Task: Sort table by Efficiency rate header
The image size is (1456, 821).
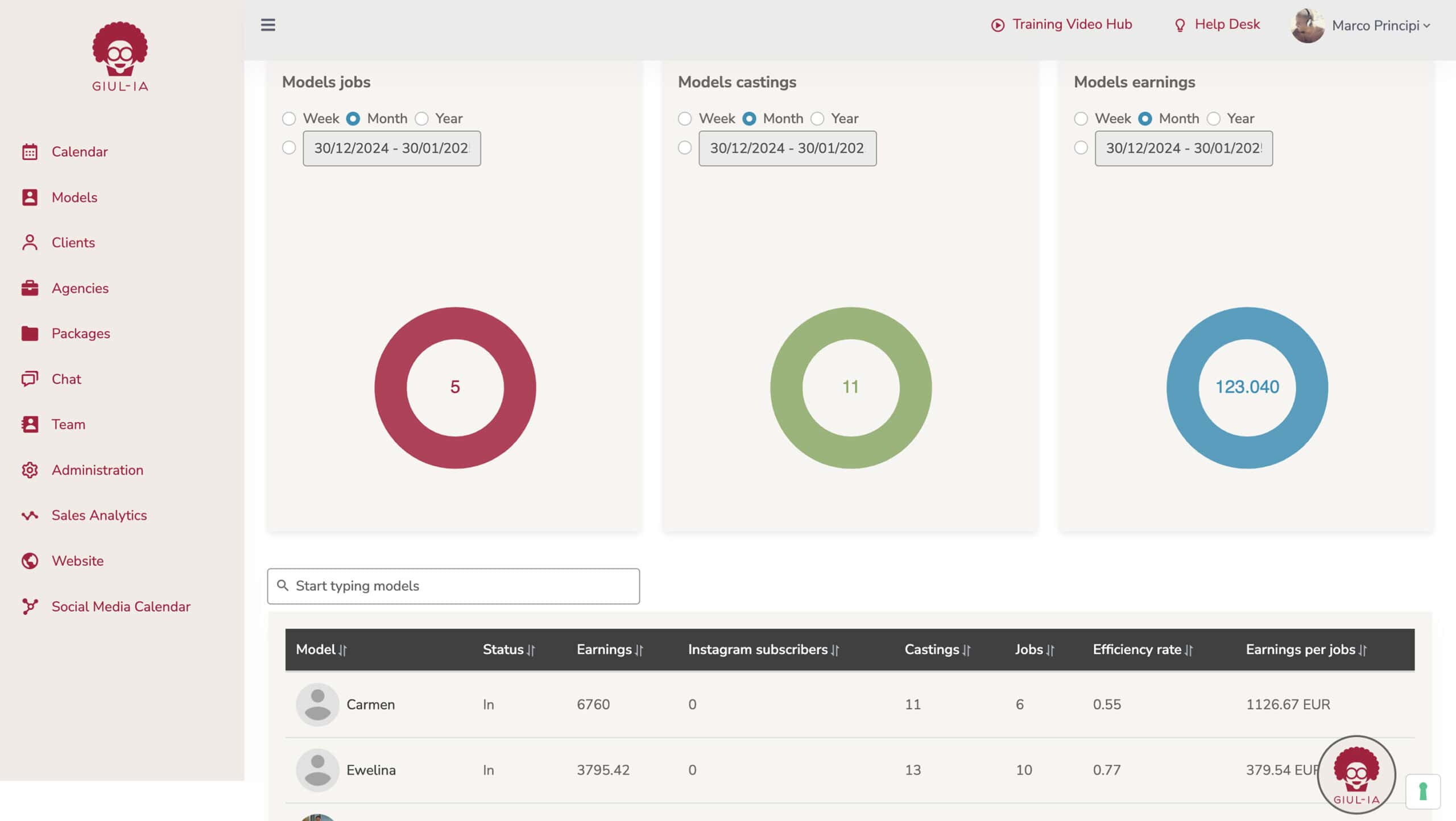Action: (1143, 650)
